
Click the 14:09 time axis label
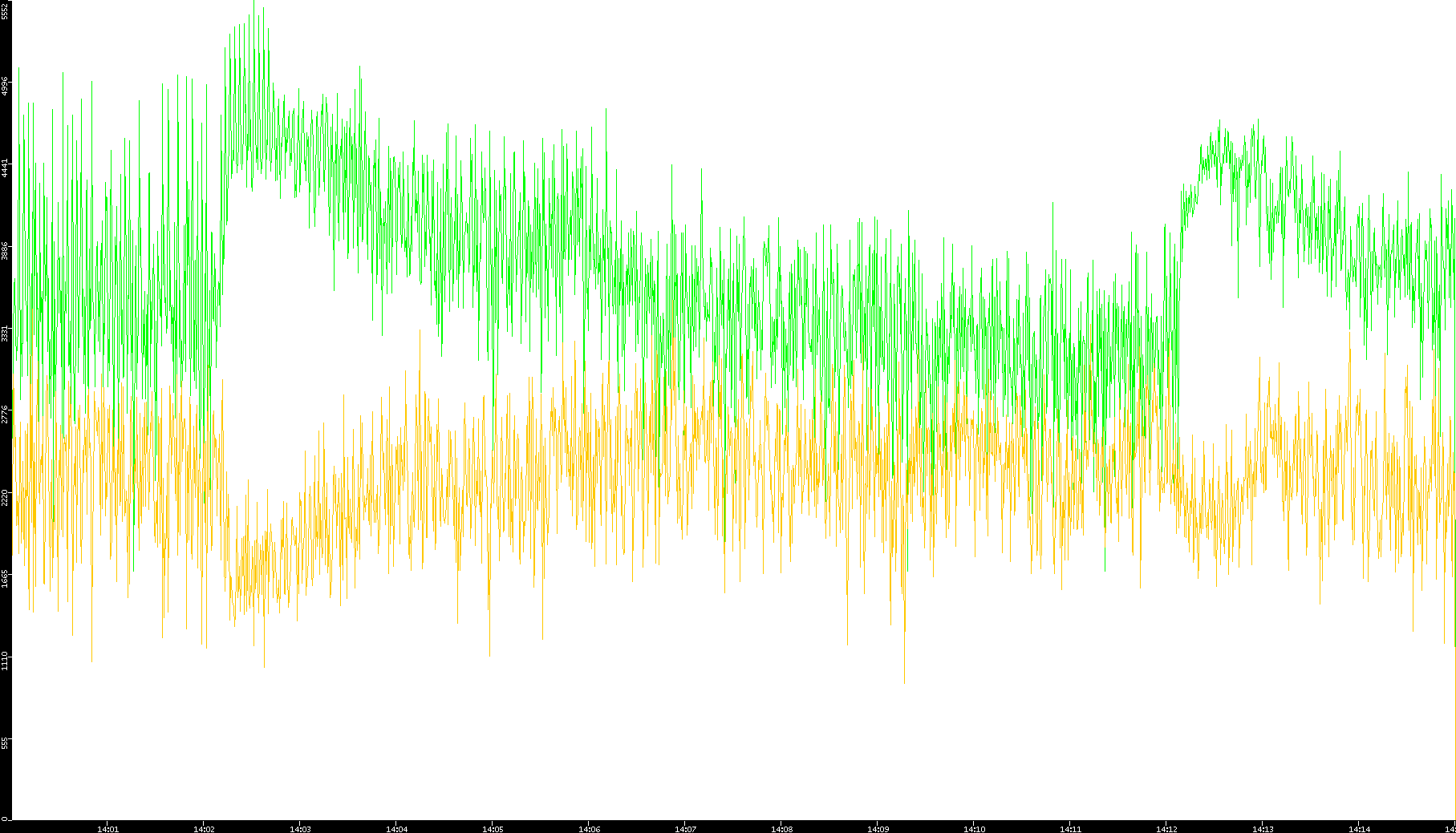tap(878, 828)
